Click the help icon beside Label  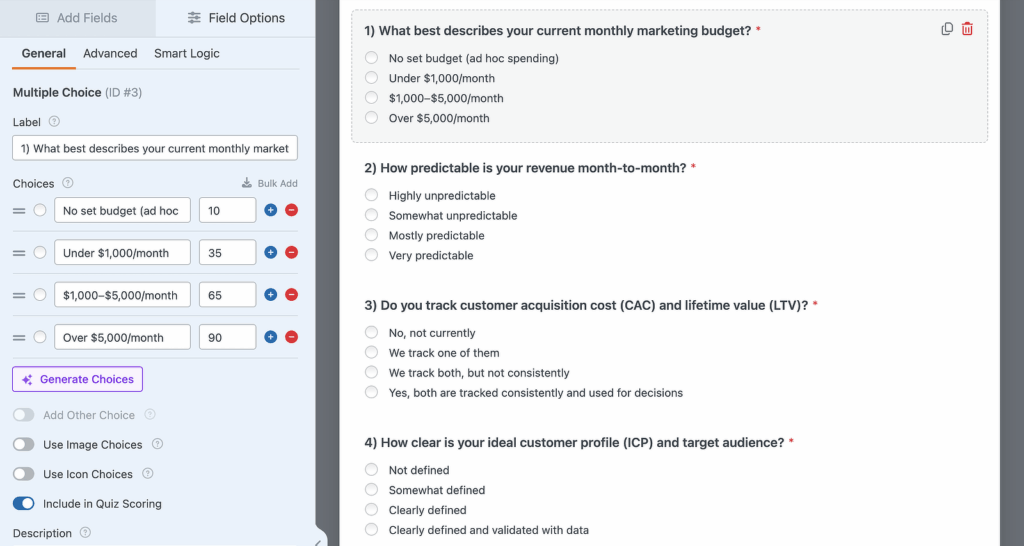pyautogui.click(x=54, y=122)
